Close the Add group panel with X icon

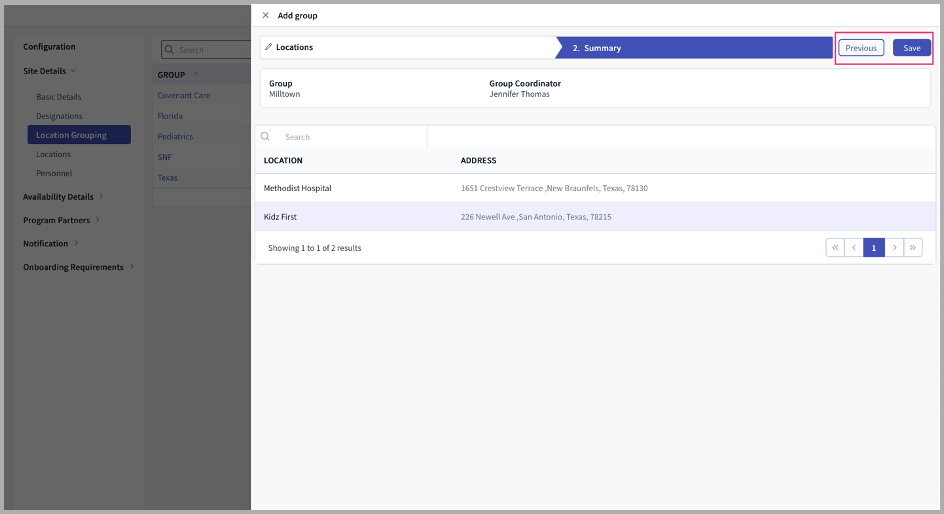pyautogui.click(x=265, y=16)
